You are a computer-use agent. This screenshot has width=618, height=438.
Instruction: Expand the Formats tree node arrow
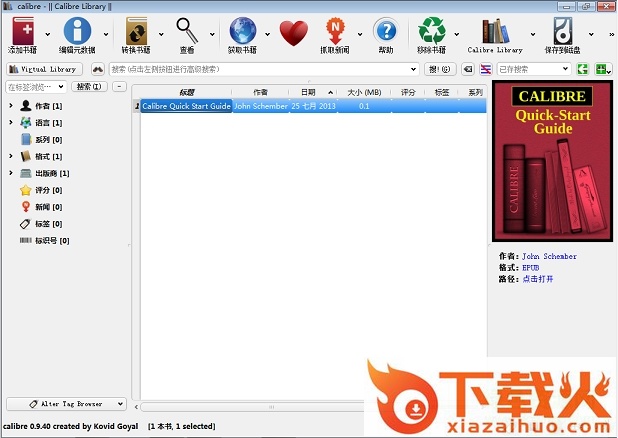coord(11,156)
